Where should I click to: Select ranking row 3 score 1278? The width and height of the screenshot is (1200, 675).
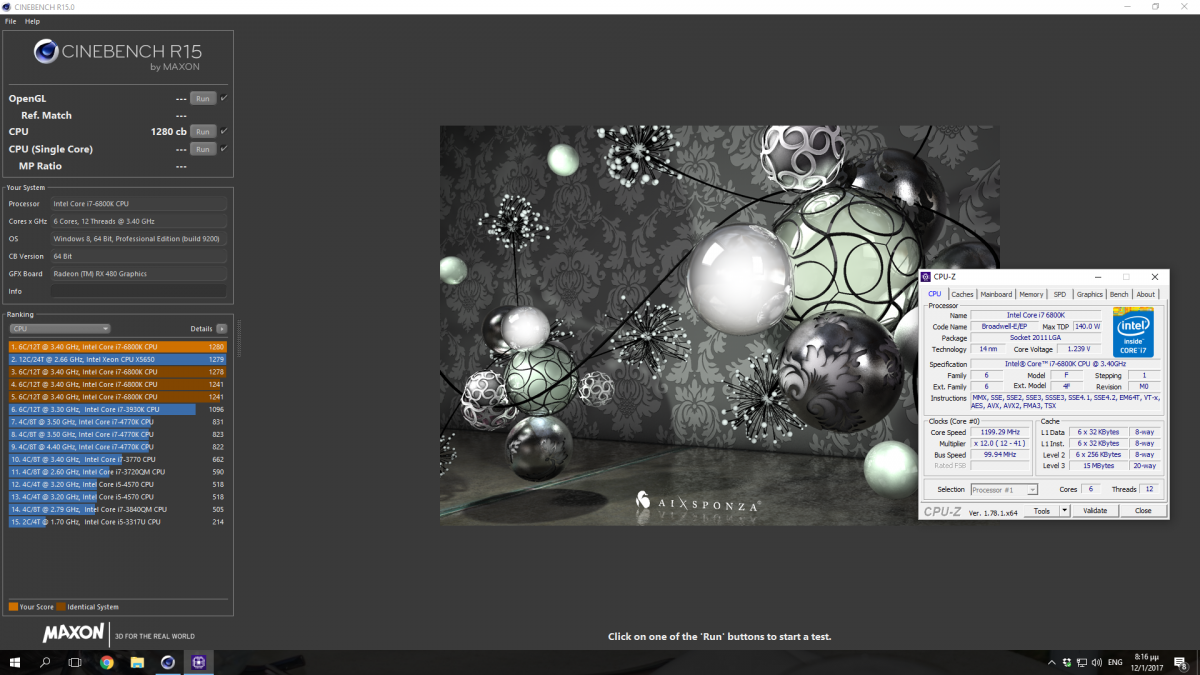118,372
